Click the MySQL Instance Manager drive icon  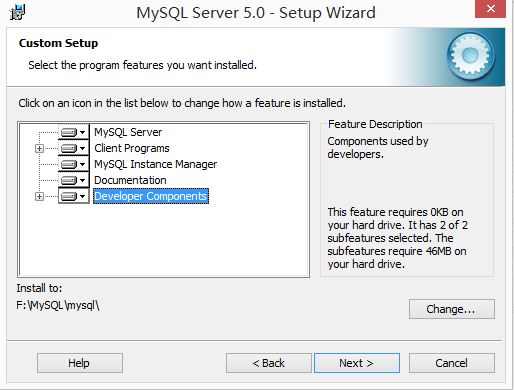click(69, 164)
